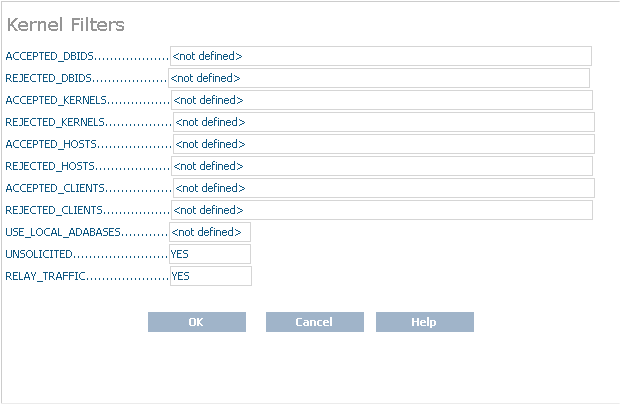
Task: Click the USE_LOCAL_ADABASES label text
Action: [63, 232]
